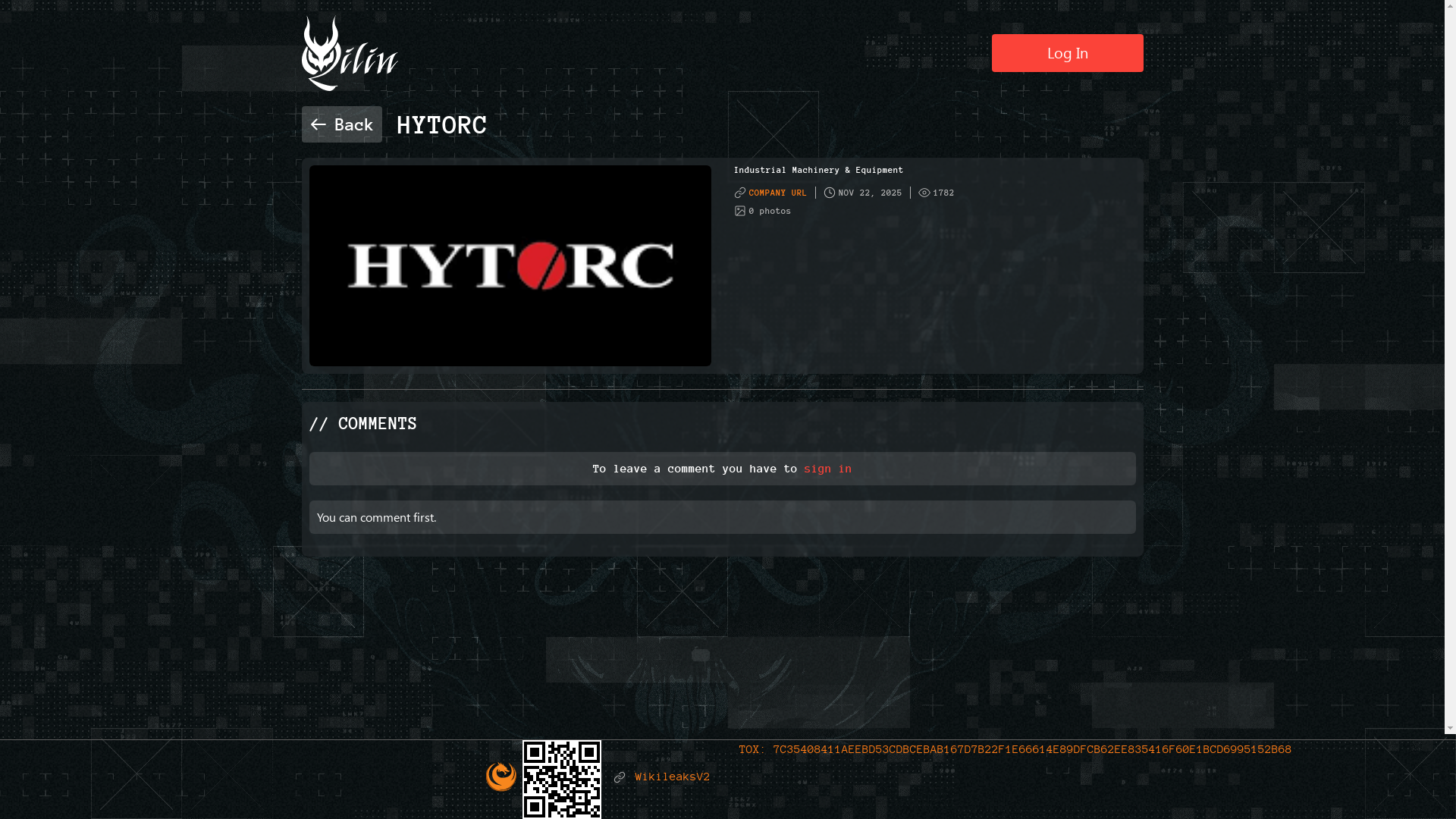The image size is (1456, 819).
Task: Click the clock icon next to date
Action: 829,193
